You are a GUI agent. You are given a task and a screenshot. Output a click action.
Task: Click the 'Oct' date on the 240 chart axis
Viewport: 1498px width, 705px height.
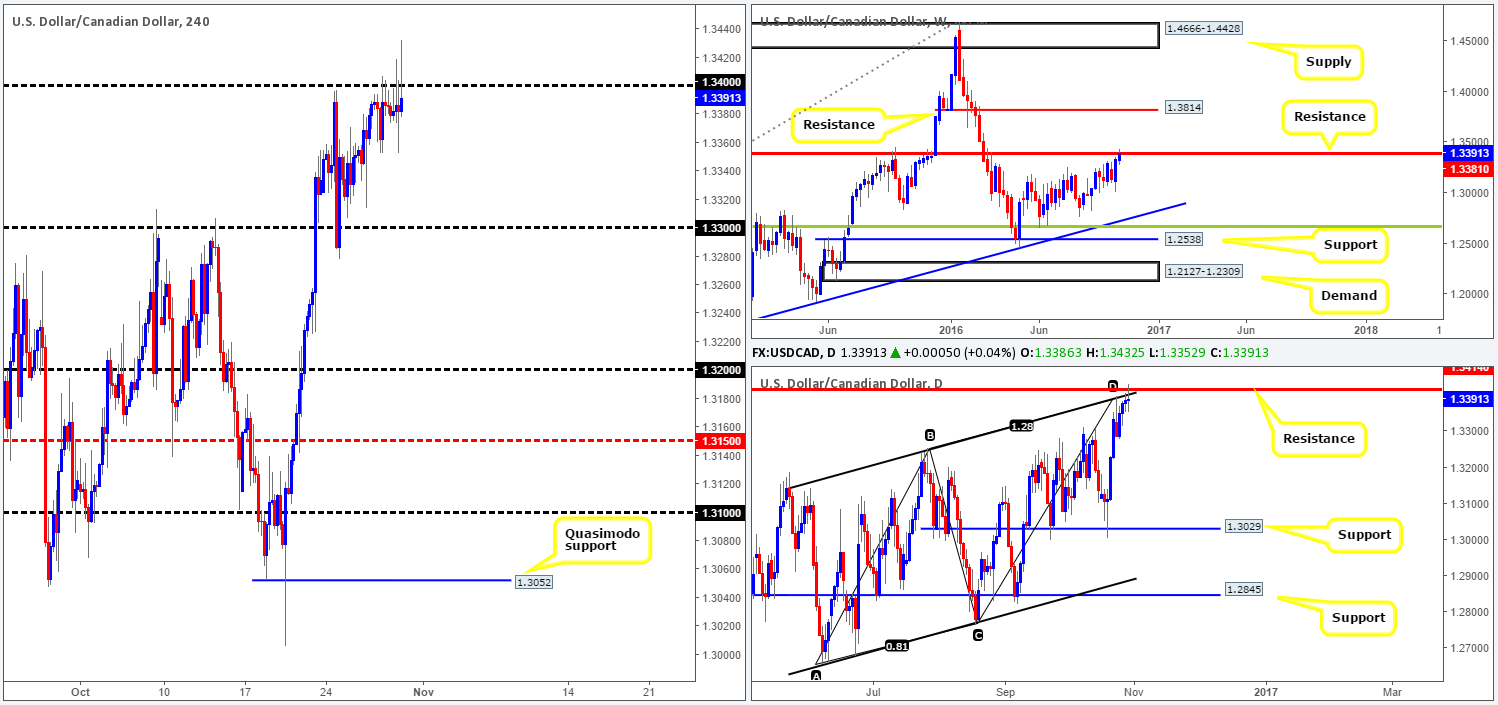81,691
